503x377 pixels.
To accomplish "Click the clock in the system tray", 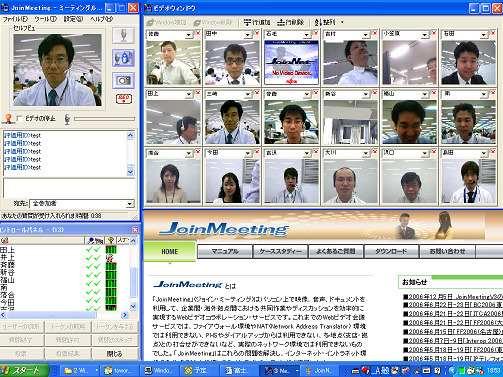I will tap(493, 370).
